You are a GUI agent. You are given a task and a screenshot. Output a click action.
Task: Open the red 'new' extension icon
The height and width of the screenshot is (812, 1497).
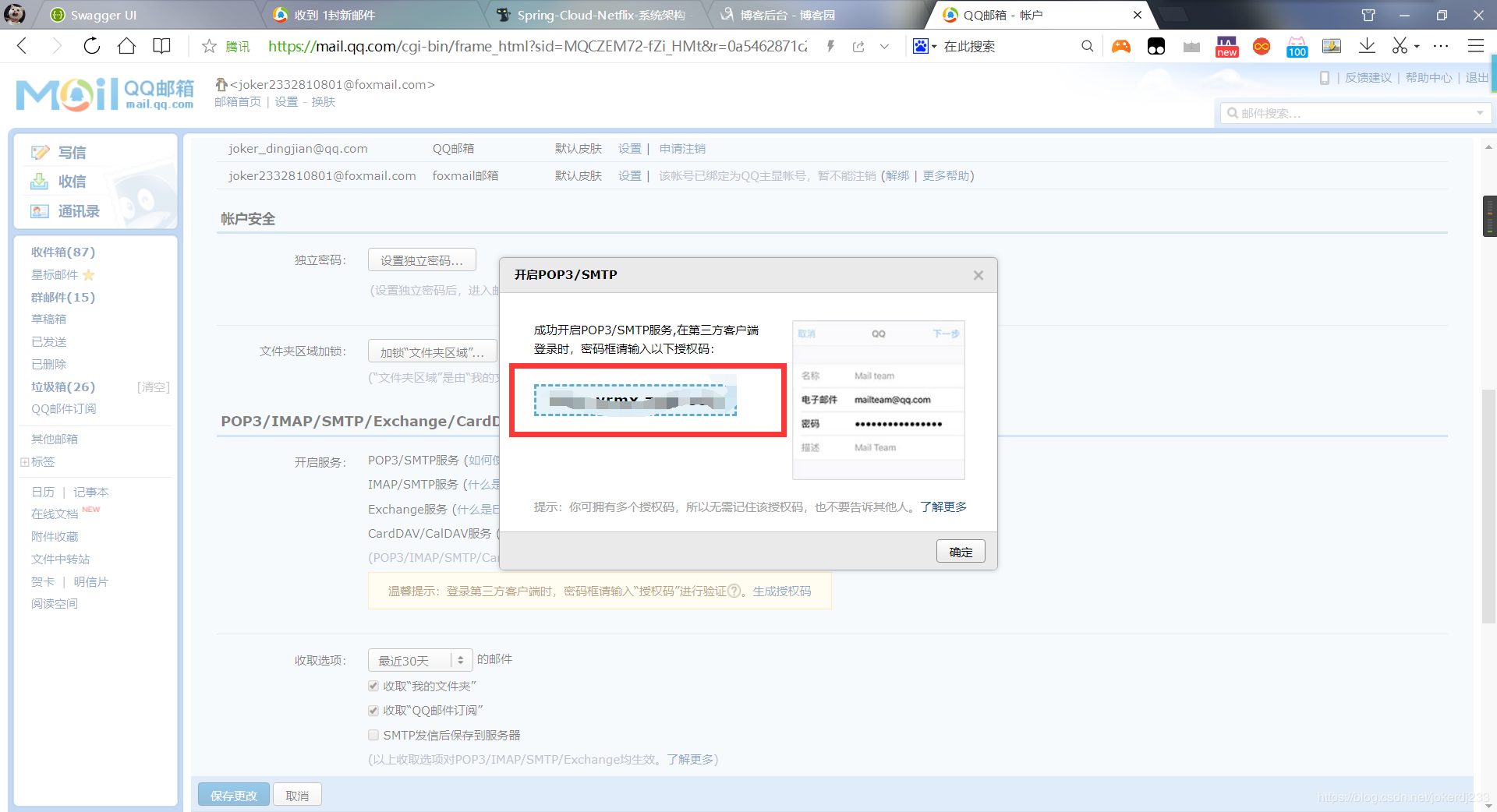tap(1226, 47)
